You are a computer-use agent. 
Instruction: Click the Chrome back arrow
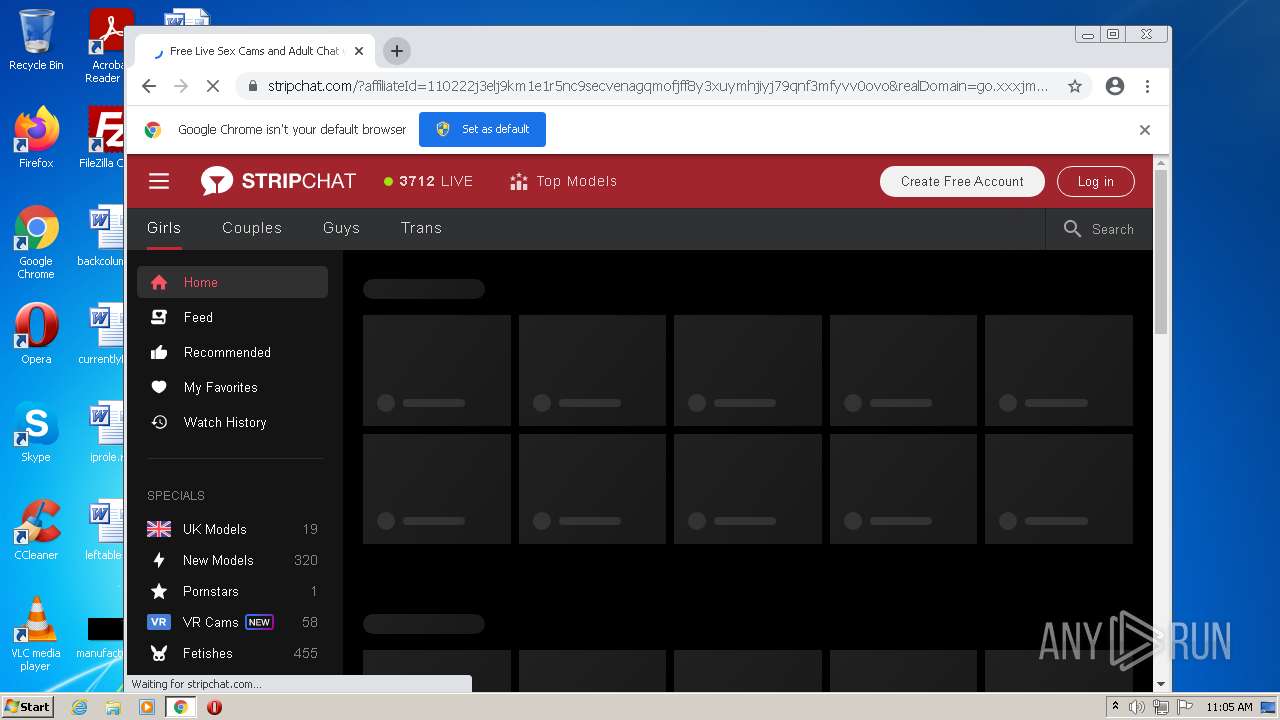[149, 86]
